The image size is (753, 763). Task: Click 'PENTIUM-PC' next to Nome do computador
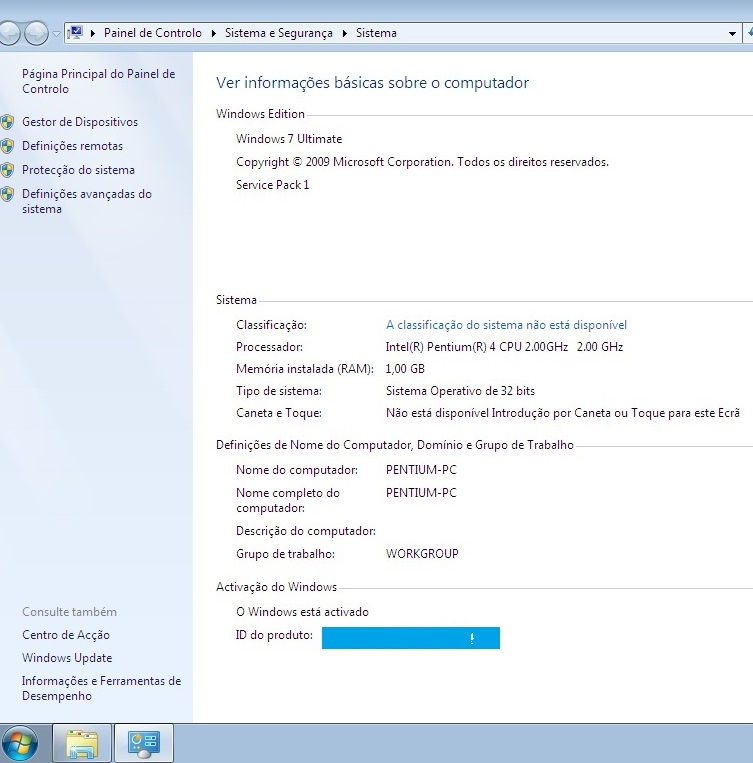coord(421,470)
